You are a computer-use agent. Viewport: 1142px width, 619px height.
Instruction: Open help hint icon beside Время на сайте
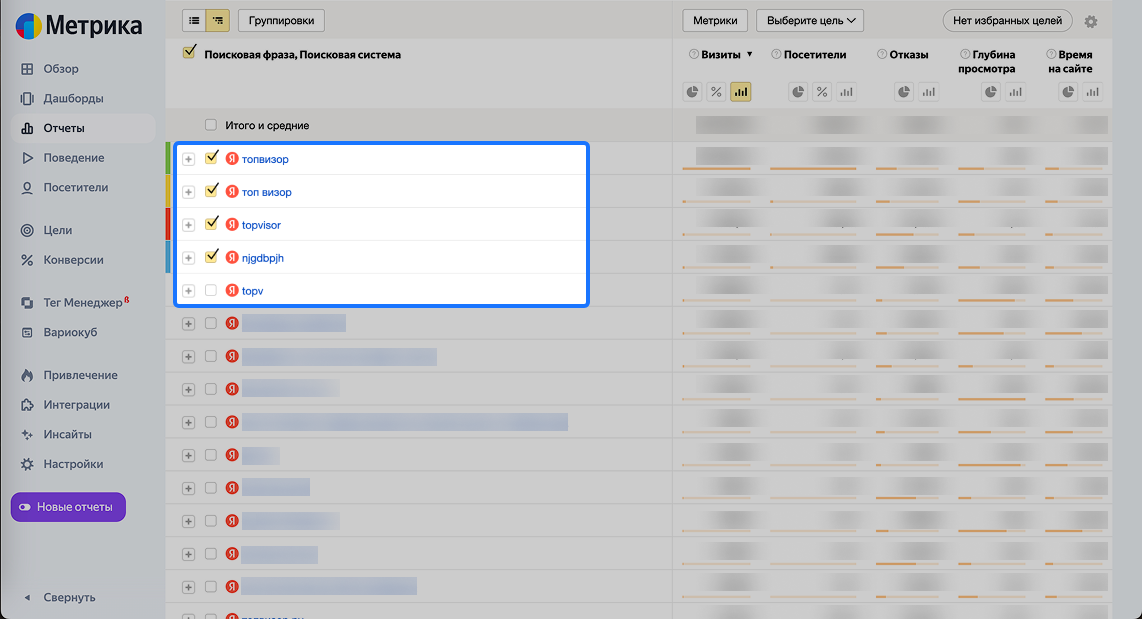click(x=1051, y=55)
